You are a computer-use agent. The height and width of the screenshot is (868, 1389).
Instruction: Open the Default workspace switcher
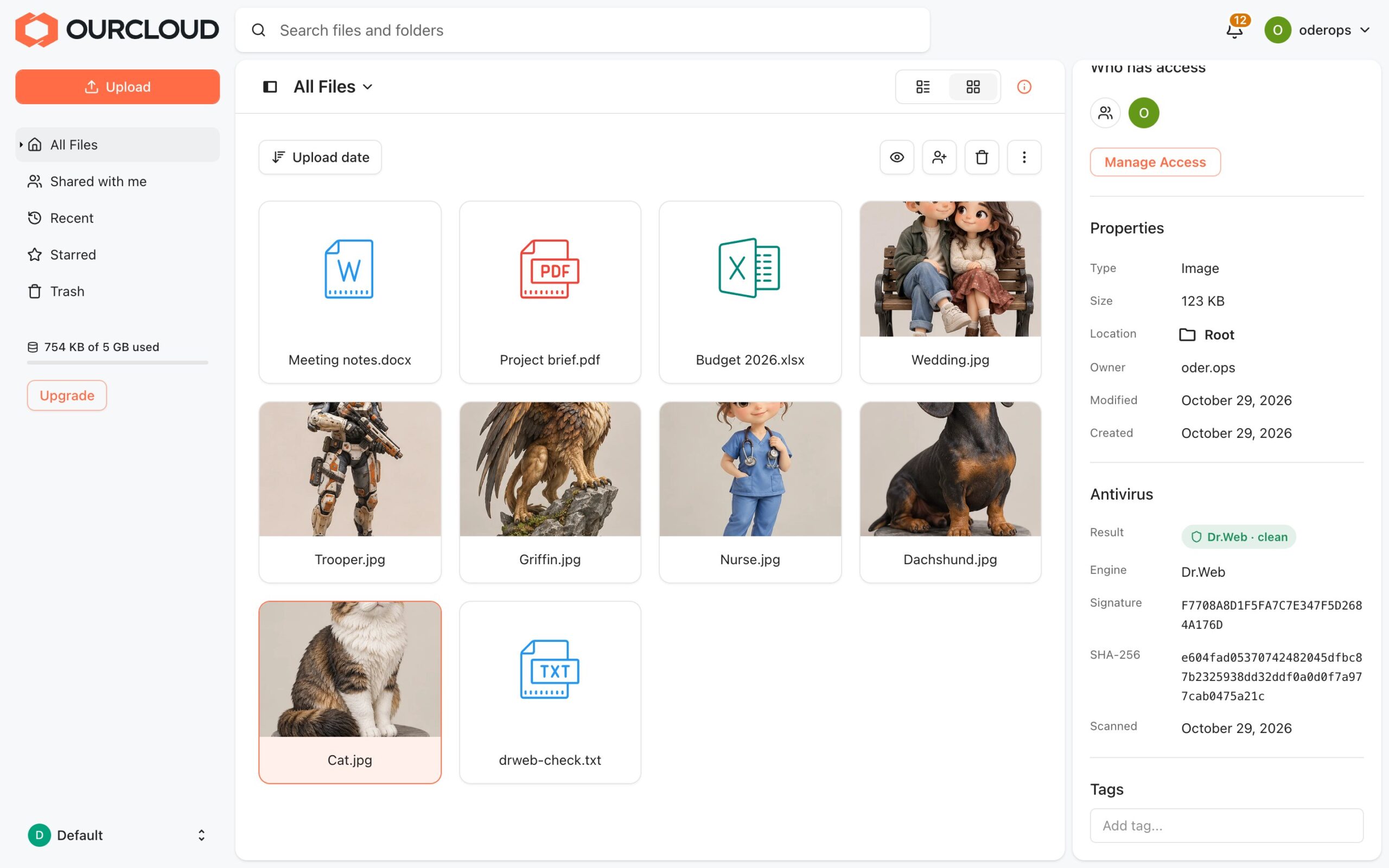click(x=118, y=835)
